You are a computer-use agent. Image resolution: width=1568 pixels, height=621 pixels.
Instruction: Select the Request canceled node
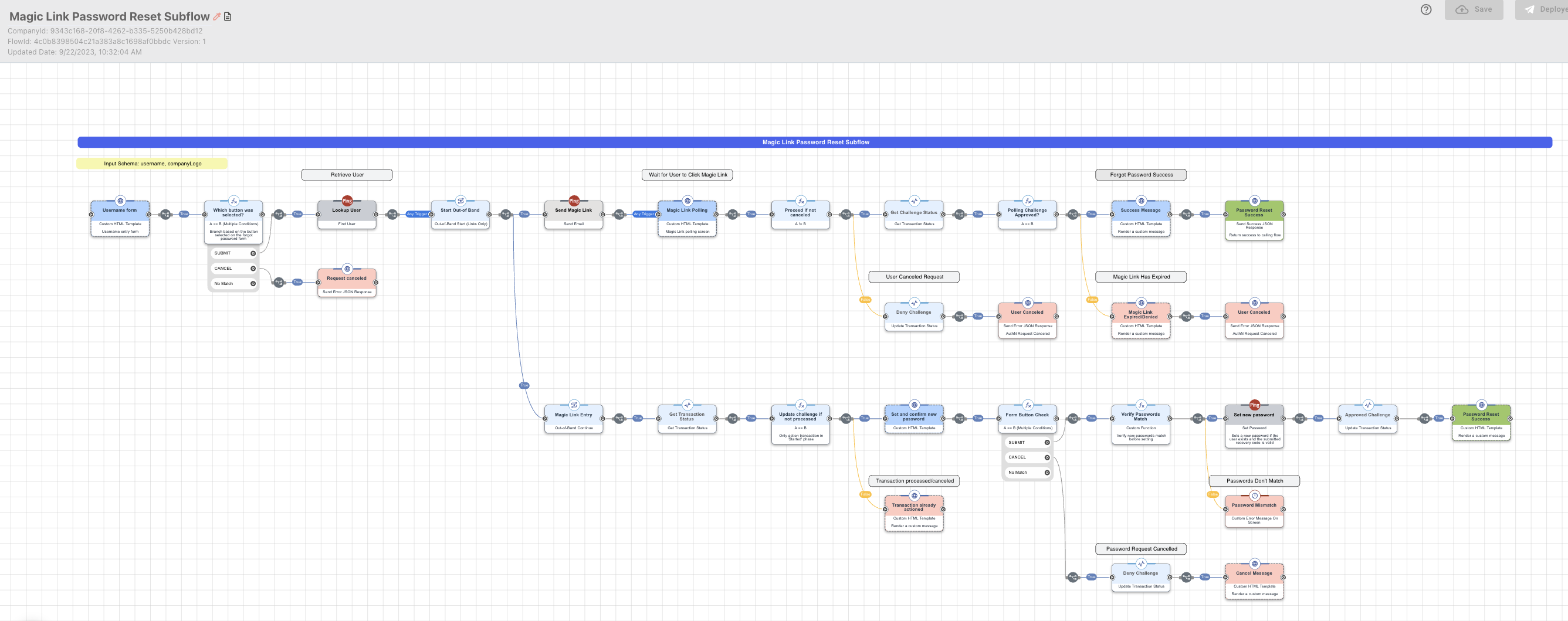tap(347, 279)
